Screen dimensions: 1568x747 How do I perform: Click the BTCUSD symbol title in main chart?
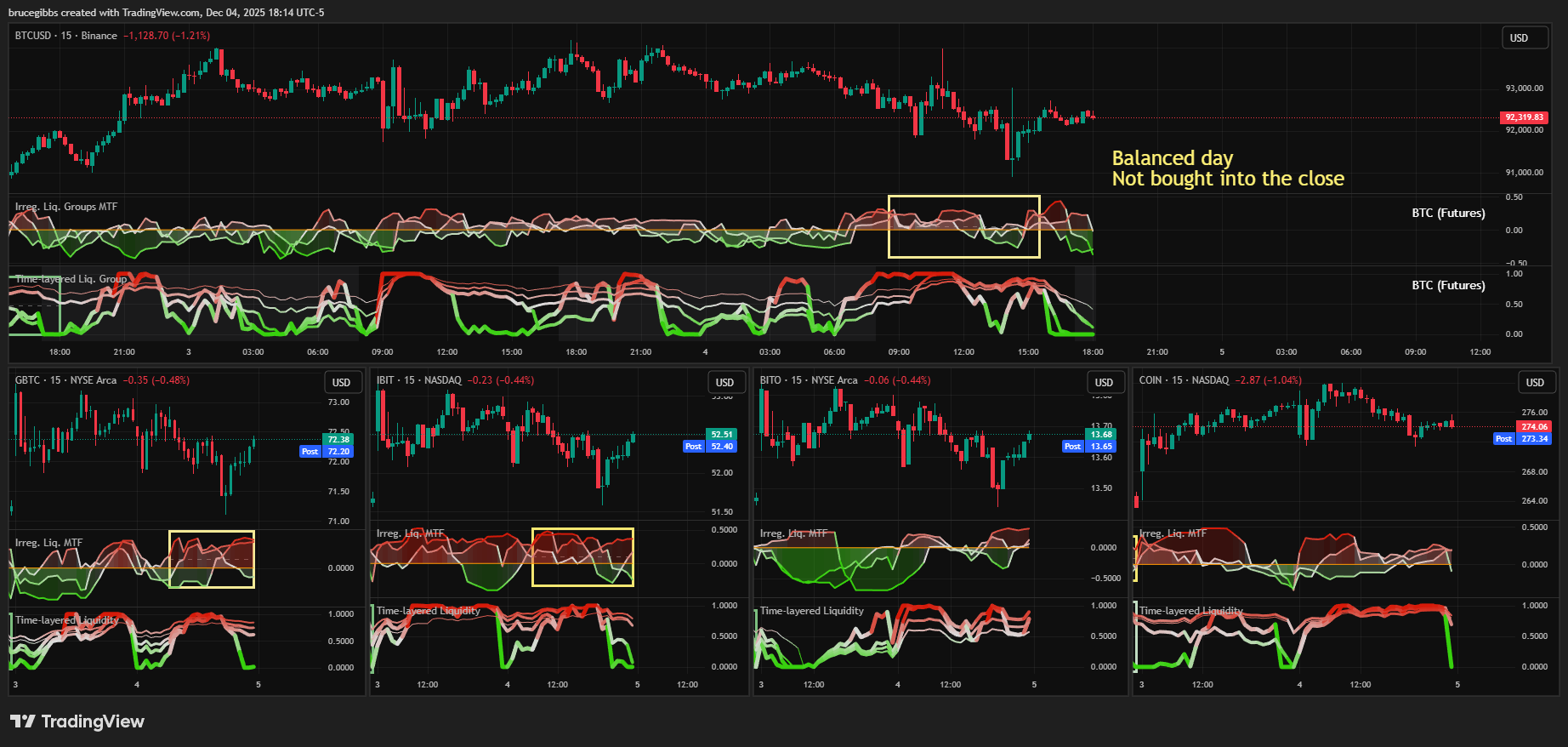point(33,36)
